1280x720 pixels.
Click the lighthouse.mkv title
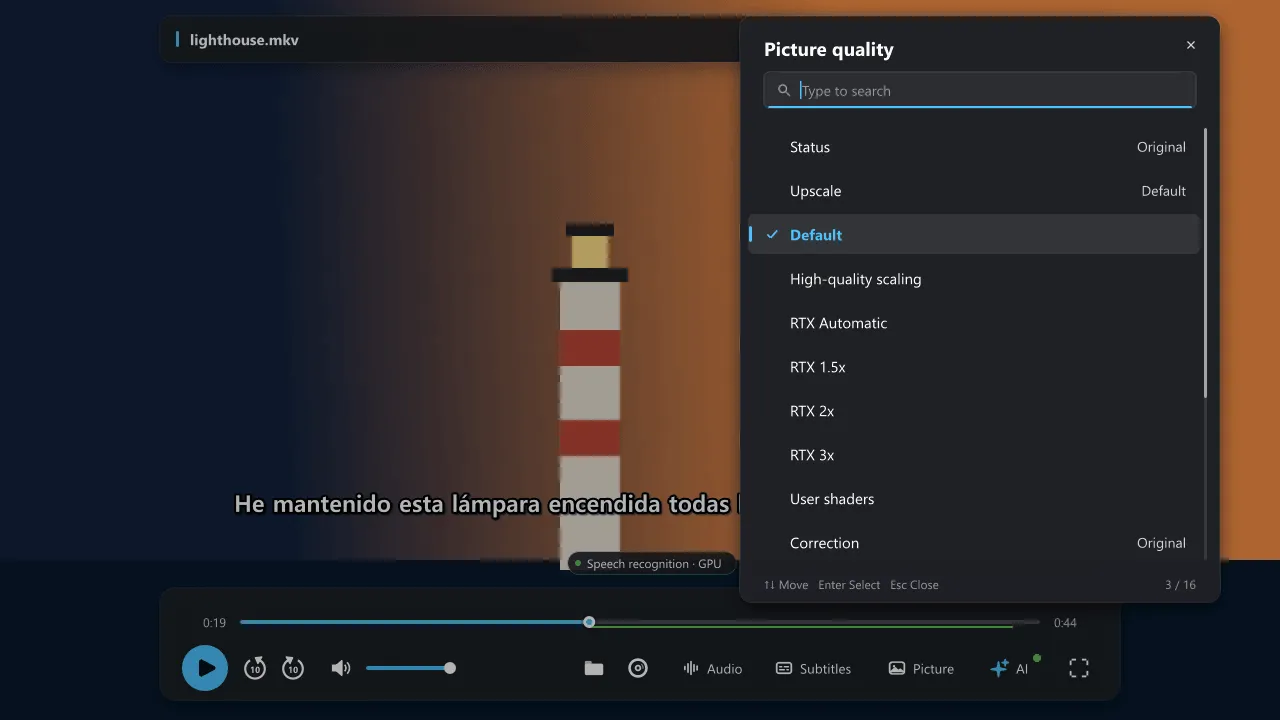point(244,40)
